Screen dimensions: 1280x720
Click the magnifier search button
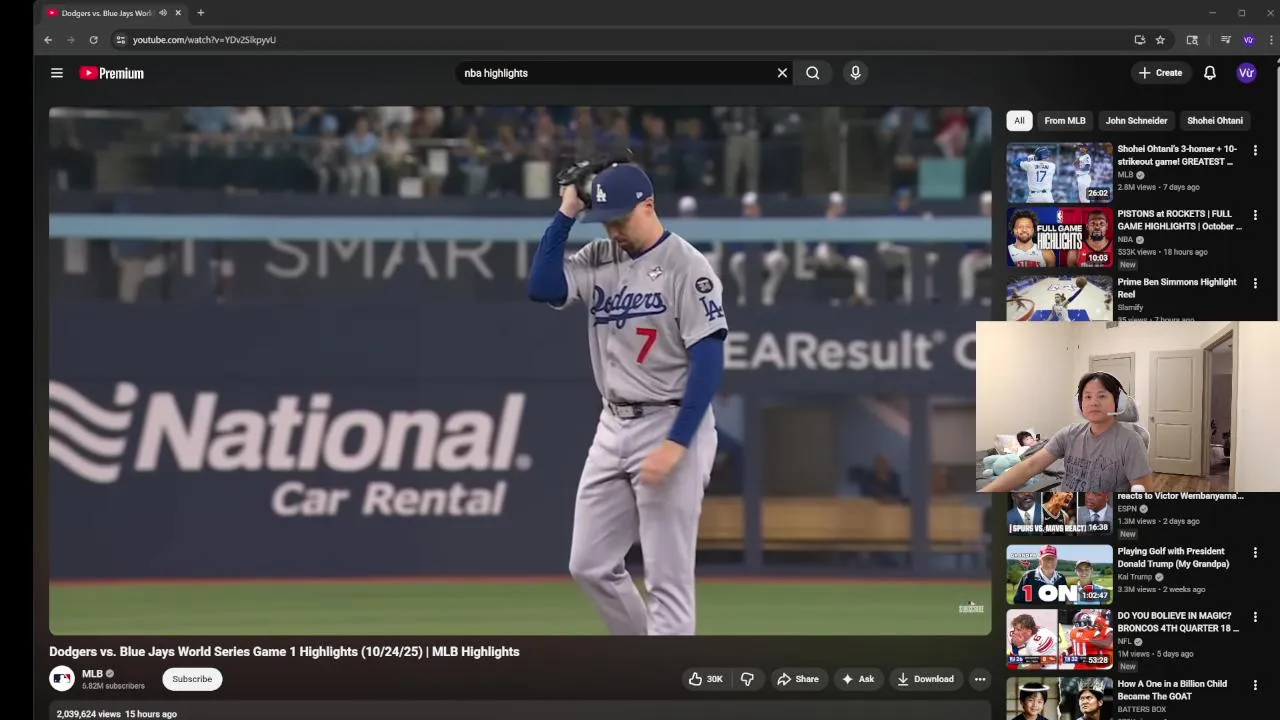813,73
